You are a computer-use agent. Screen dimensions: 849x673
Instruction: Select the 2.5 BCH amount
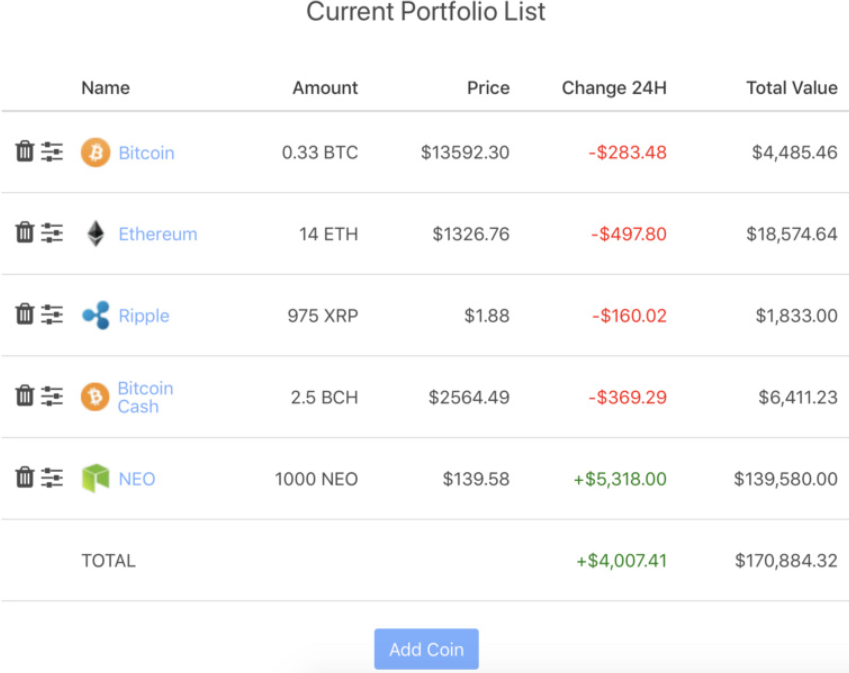pyautogui.click(x=324, y=397)
